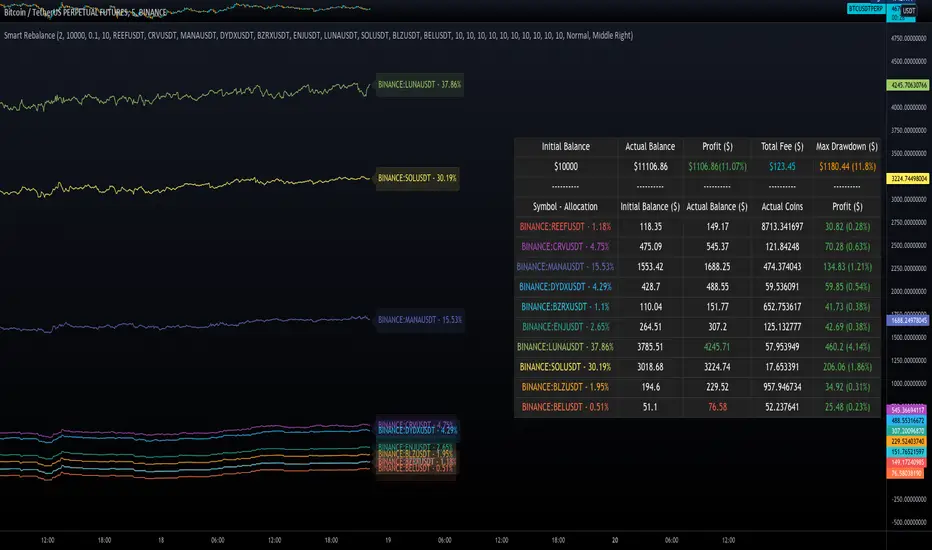Select the BINANCE:REEFUSDT row in the table
932x550 pixels.
[566, 226]
